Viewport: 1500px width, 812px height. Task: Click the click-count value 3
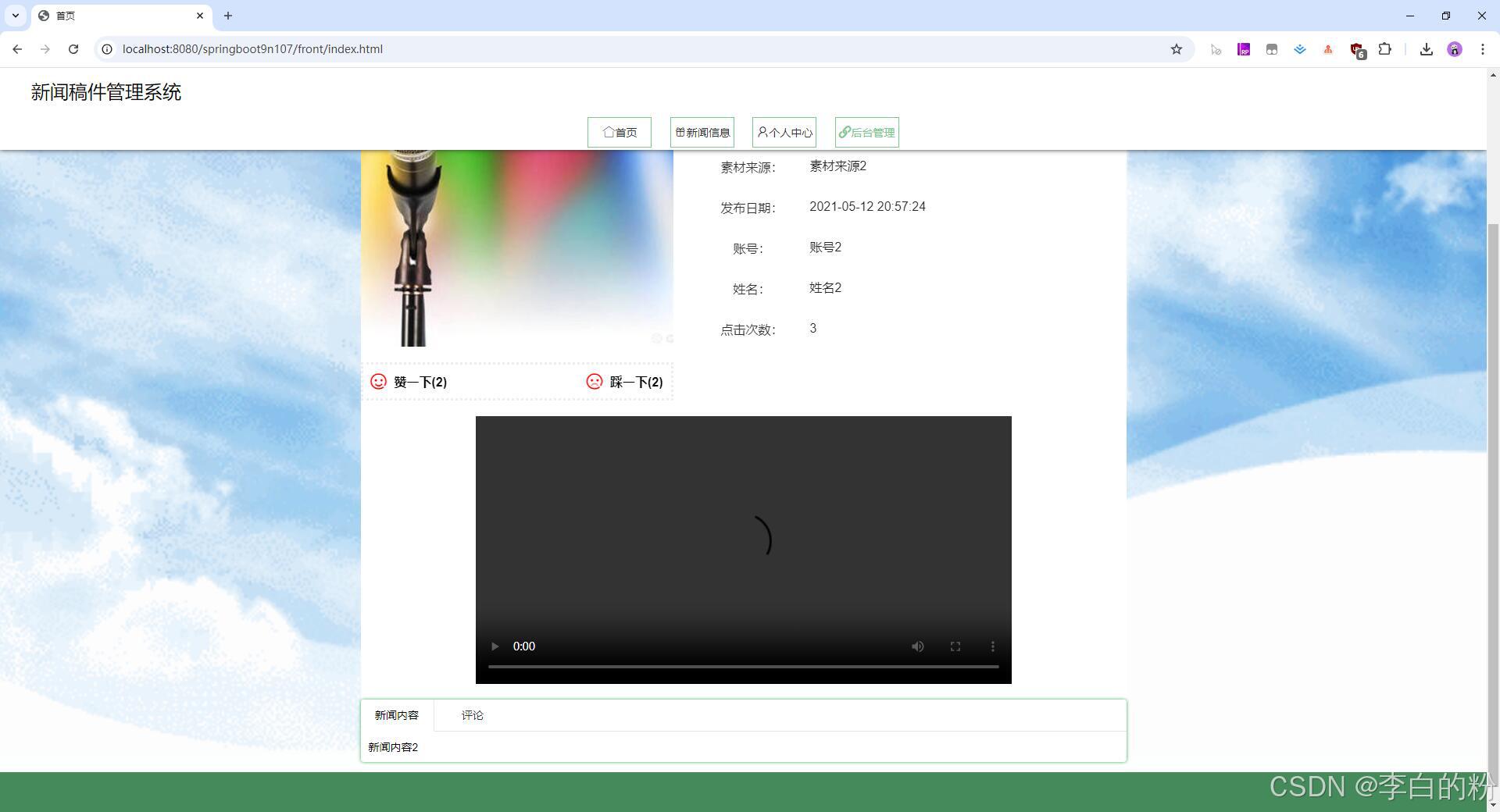(x=812, y=329)
